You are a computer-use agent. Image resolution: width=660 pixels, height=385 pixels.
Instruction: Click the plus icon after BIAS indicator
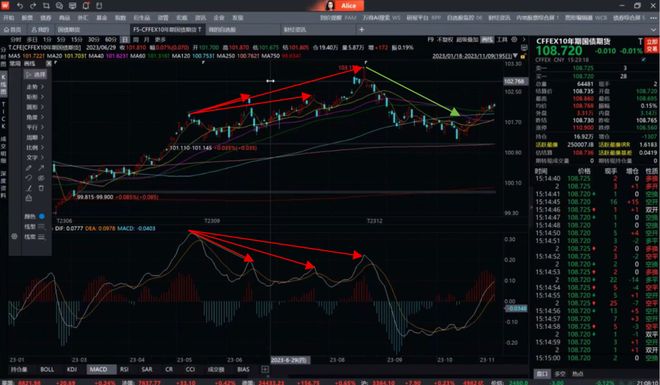[265, 369]
